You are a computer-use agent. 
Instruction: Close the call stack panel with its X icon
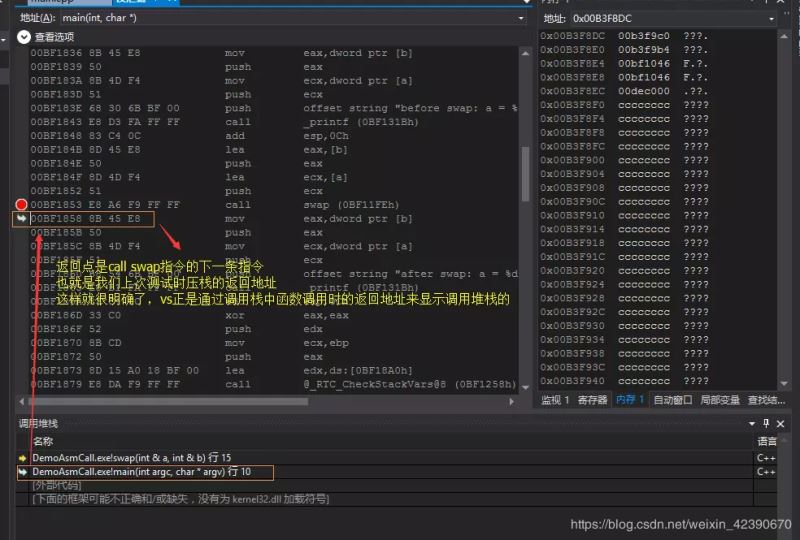pyautogui.click(x=781, y=423)
